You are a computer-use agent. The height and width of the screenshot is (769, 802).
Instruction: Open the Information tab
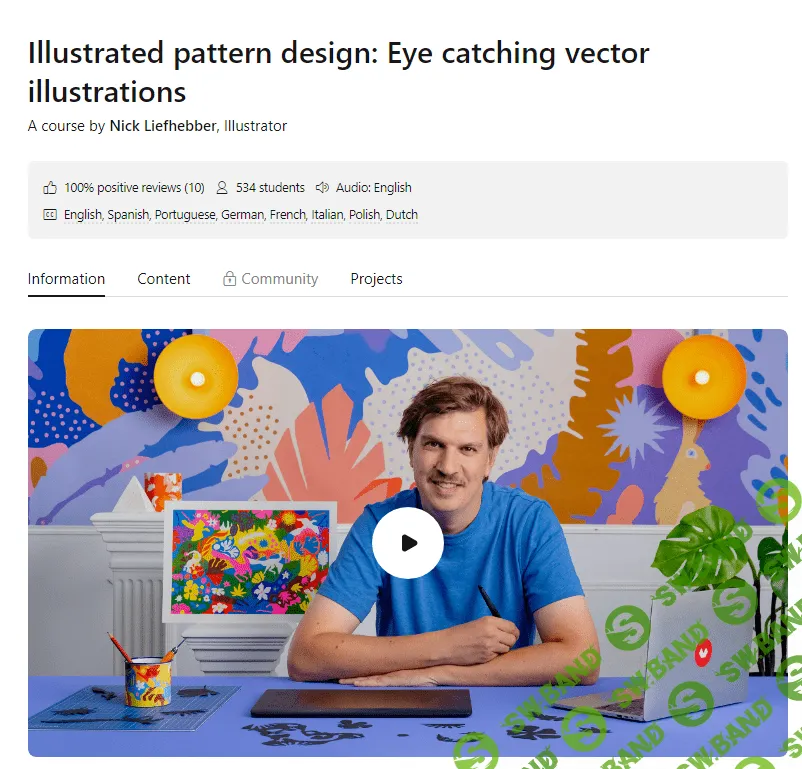(x=66, y=279)
